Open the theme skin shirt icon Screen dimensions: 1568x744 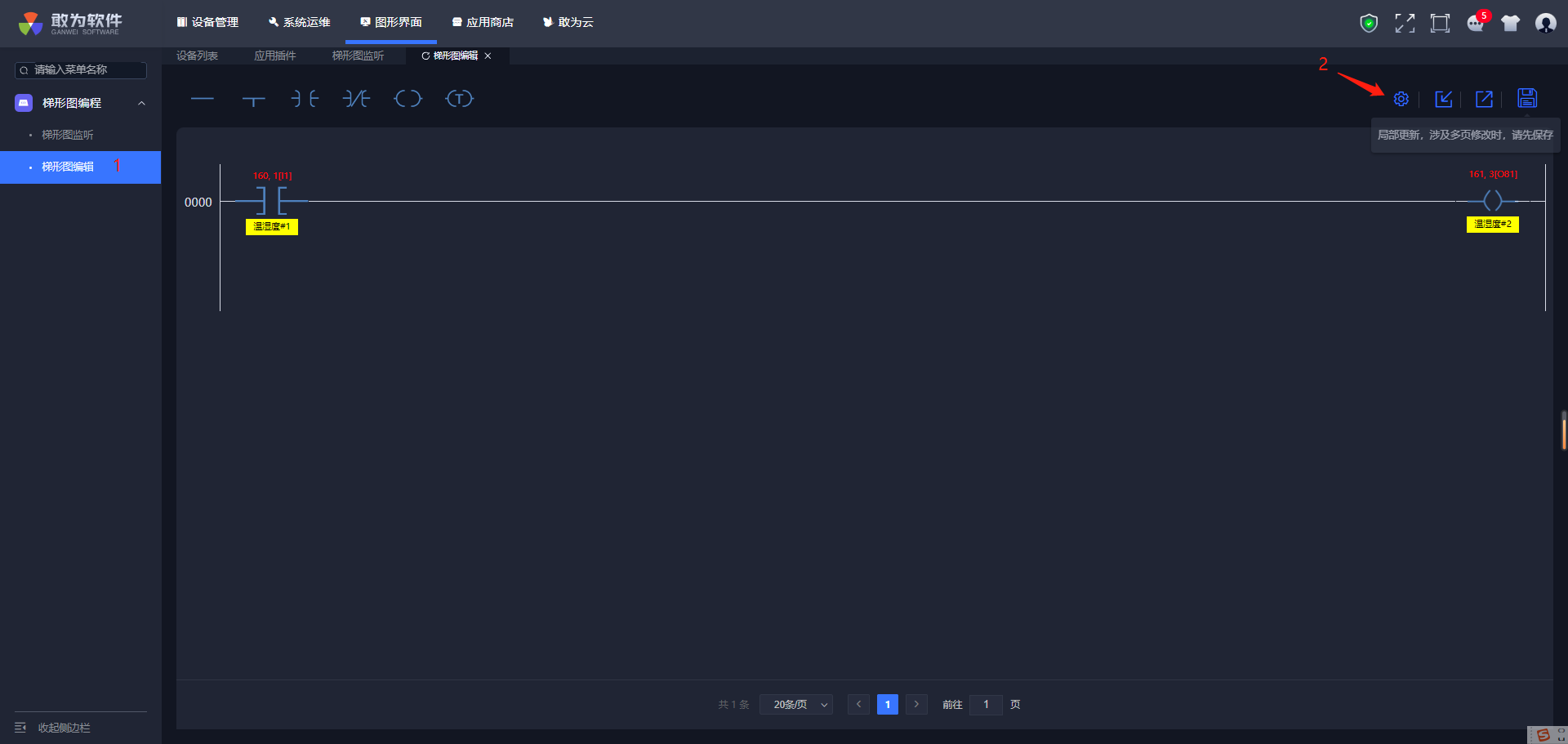pos(1510,23)
